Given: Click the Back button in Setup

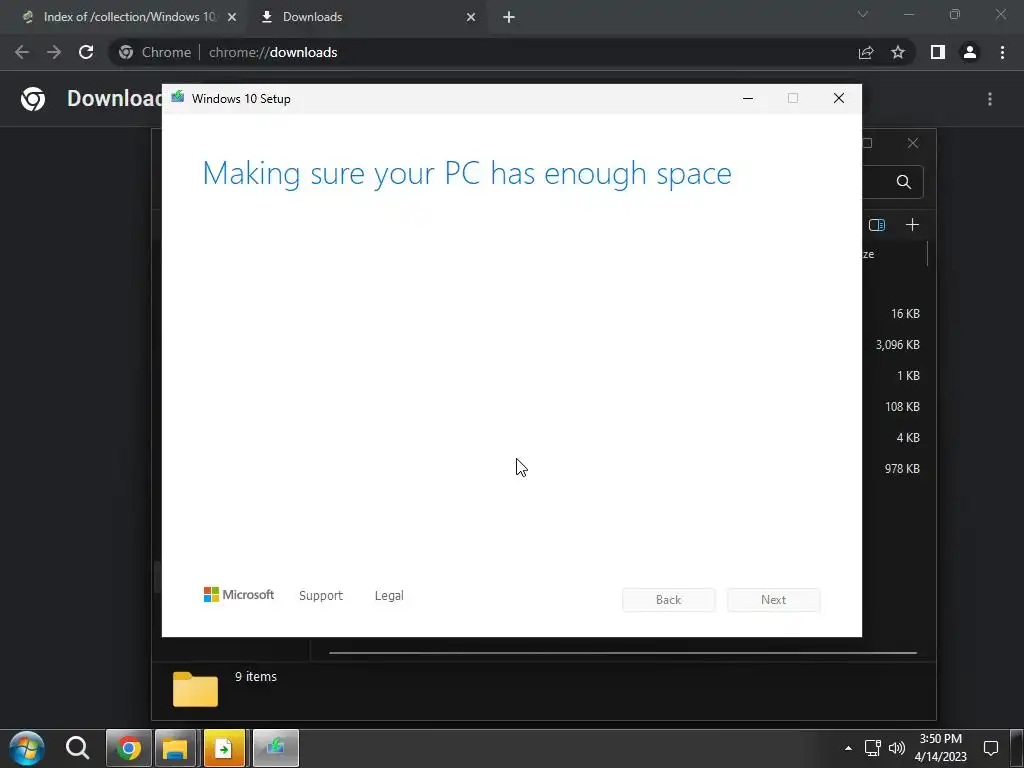Looking at the screenshot, I should [x=669, y=600].
